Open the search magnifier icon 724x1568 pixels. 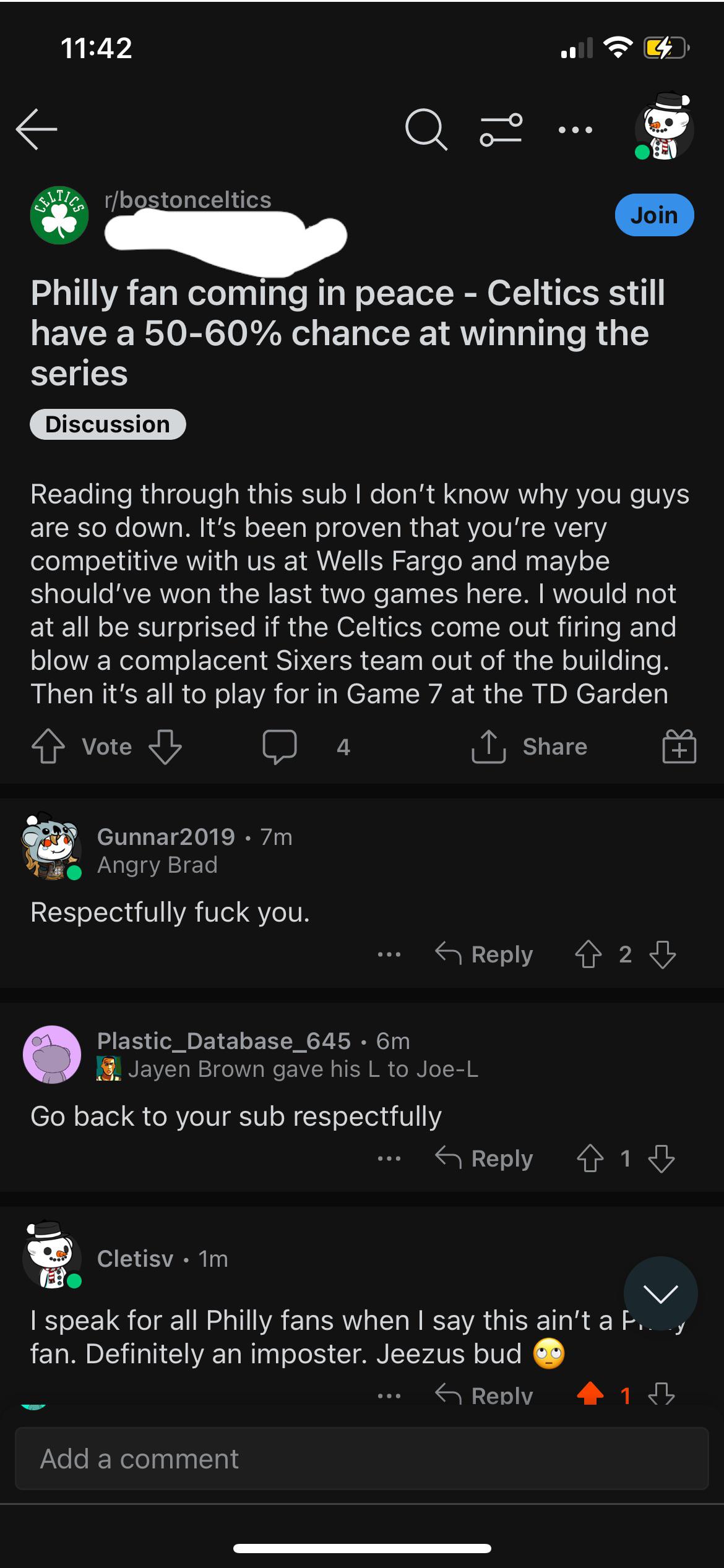coord(426,130)
